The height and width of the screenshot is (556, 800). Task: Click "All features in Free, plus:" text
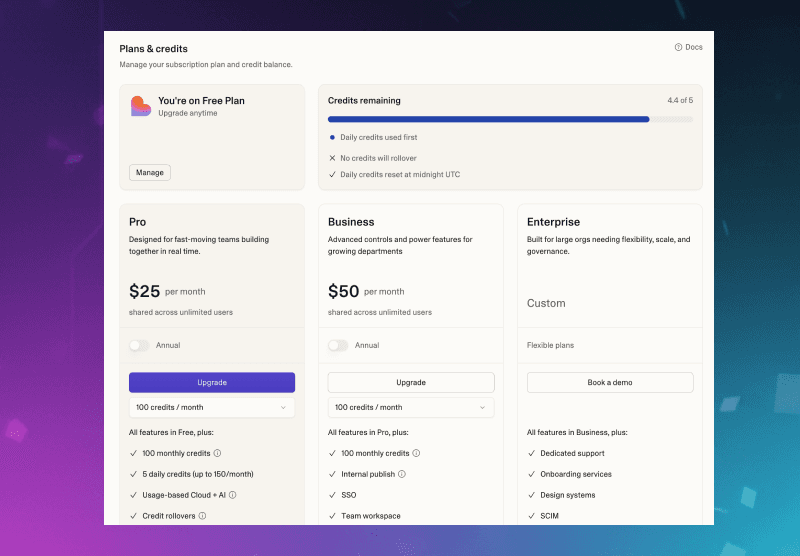click(171, 432)
